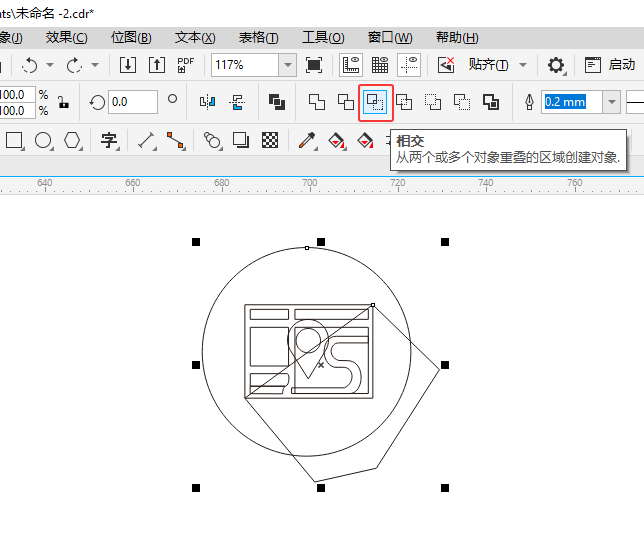Click the upper scale percentage field 100.0
The image size is (644, 552).
pyautogui.click(x=17, y=94)
